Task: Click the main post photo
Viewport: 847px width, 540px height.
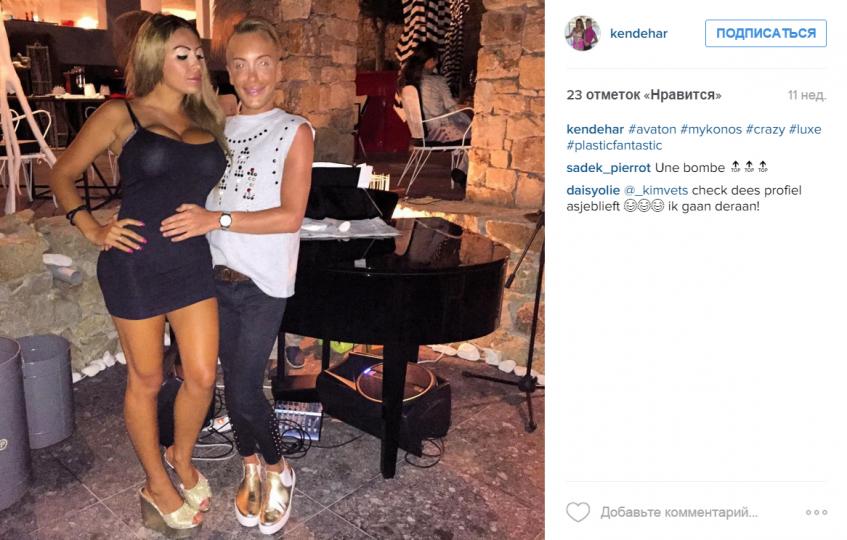Action: tap(272, 270)
